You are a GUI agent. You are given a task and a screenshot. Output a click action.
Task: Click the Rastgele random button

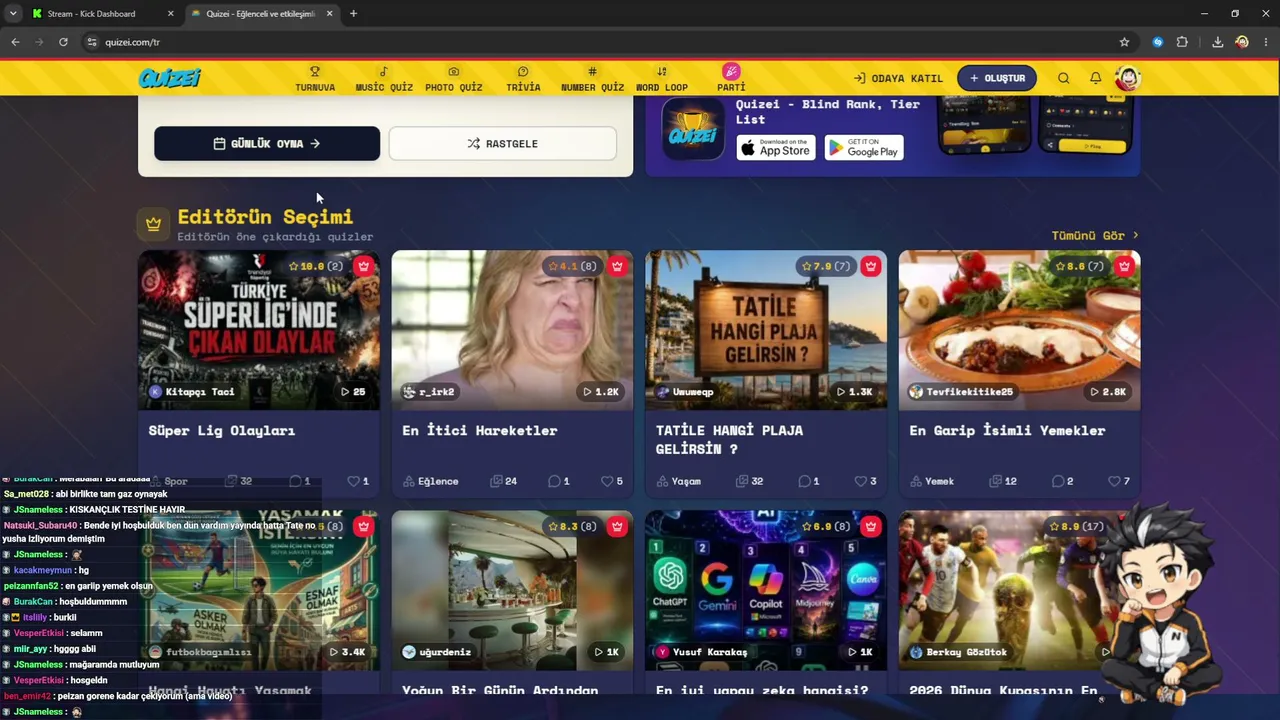502,143
